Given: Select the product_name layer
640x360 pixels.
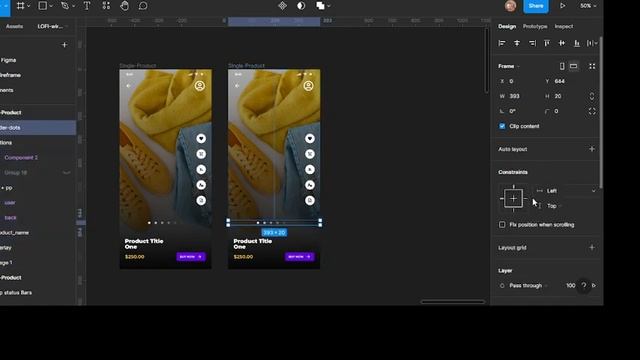Looking at the screenshot, I should pyautogui.click(x=14, y=233).
